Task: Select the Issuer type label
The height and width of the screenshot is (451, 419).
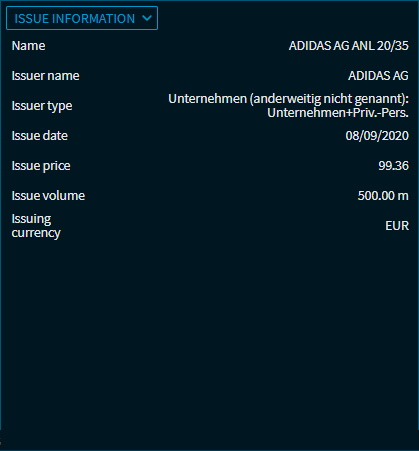Action: point(42,106)
